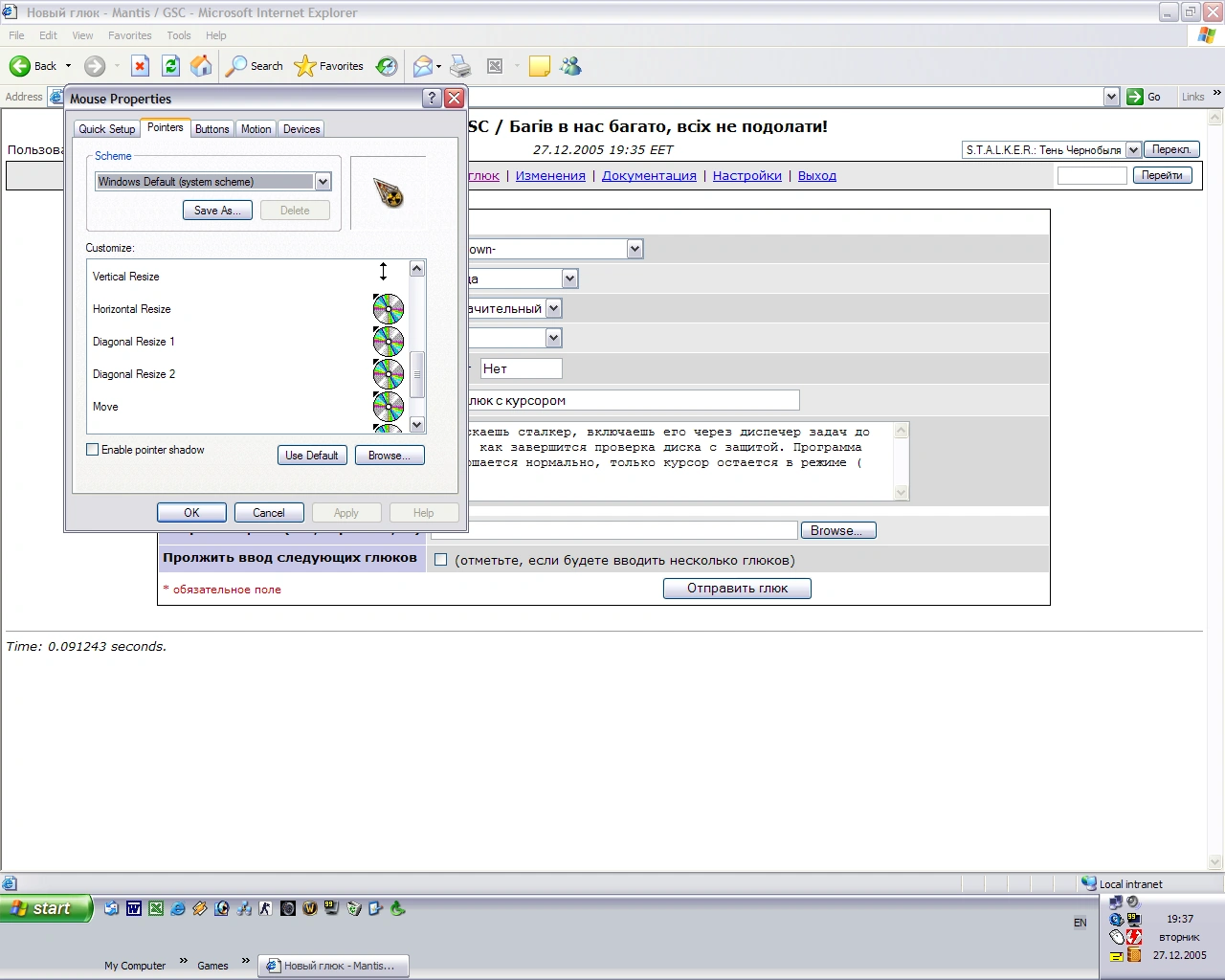Viewport: 1225px width, 980px height.
Task: Open the Документация link
Action: [649, 176]
